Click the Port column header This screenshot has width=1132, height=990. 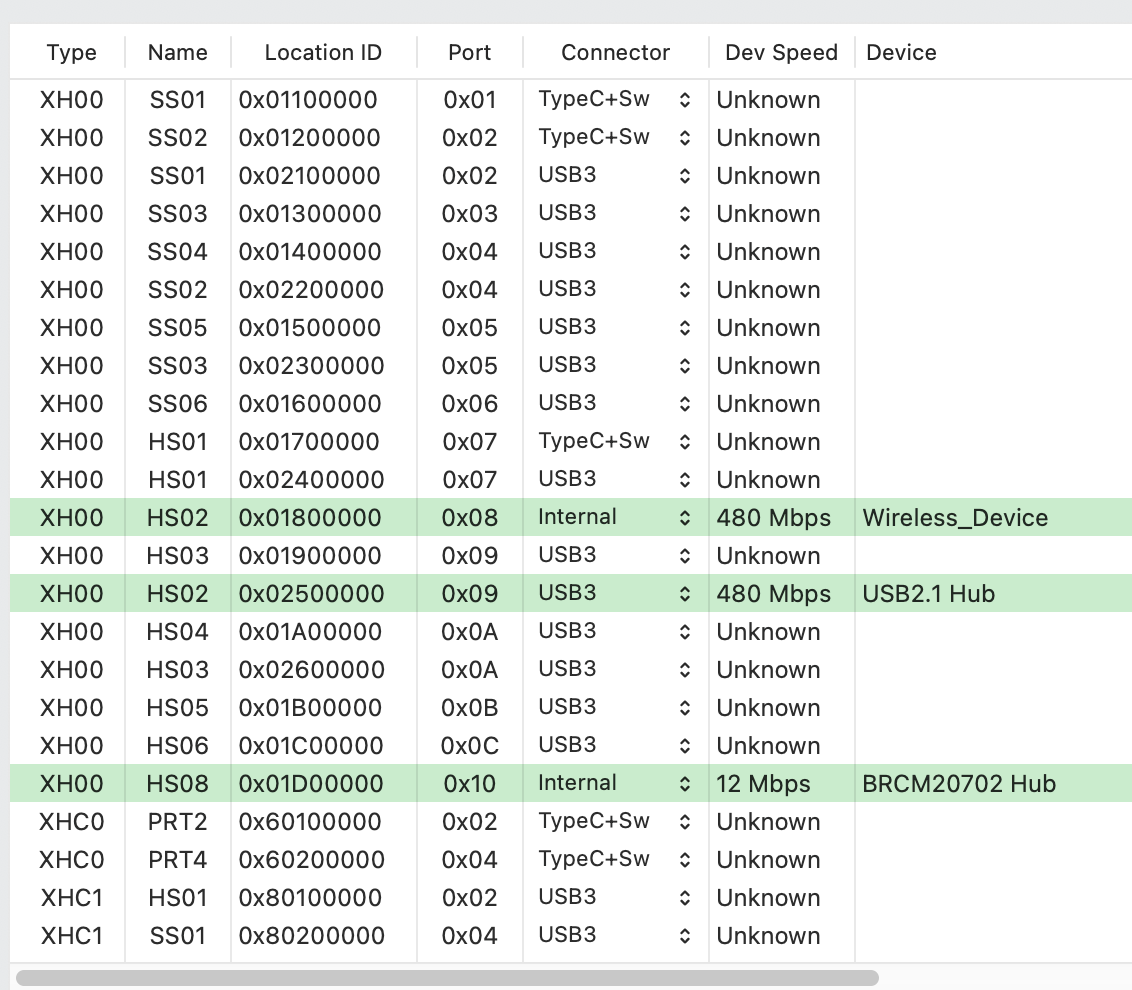point(469,53)
